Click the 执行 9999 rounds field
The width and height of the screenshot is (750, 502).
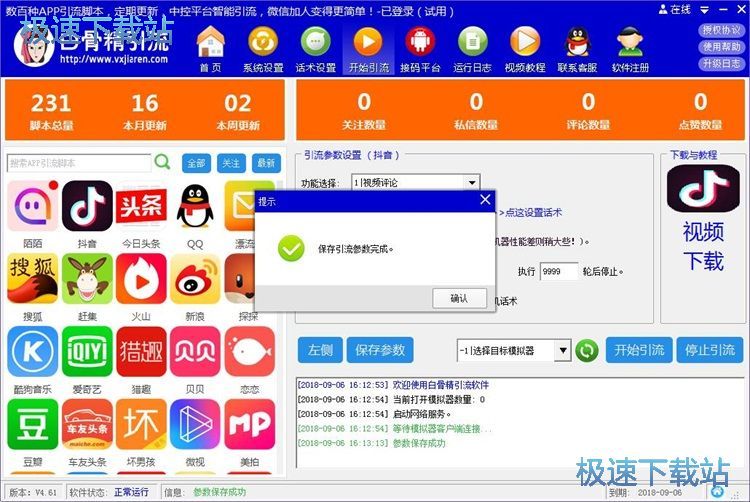[x=559, y=272]
